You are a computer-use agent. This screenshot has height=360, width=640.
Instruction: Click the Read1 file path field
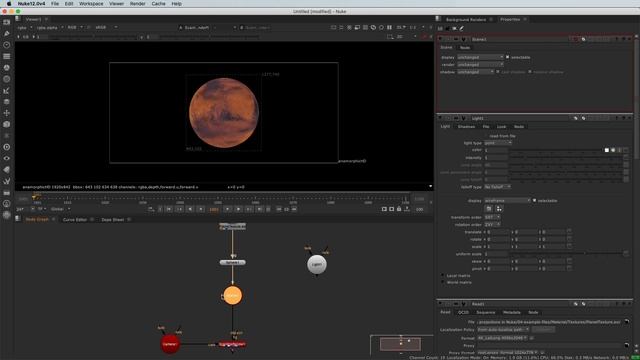549,322
